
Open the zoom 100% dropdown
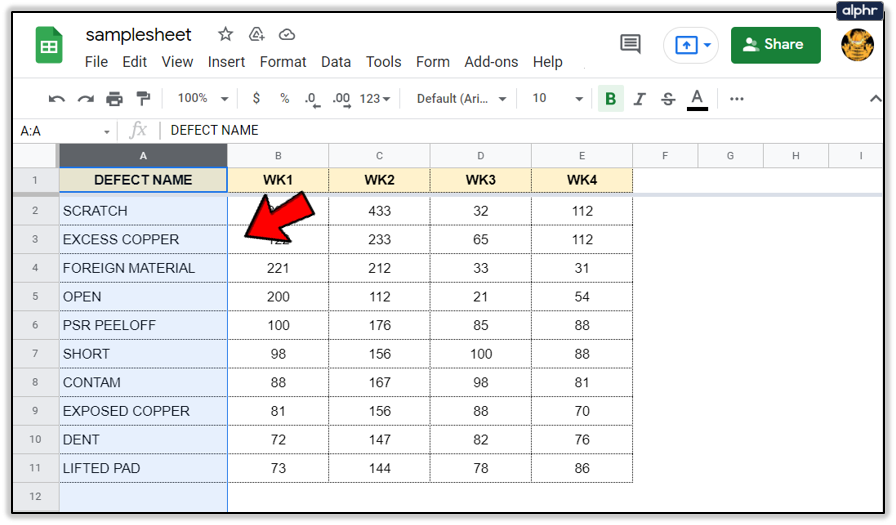point(202,99)
